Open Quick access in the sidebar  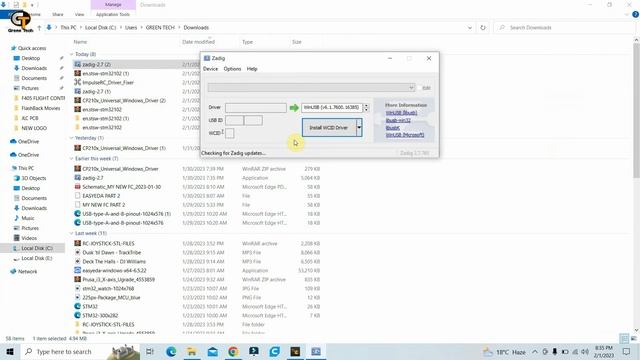(32, 48)
